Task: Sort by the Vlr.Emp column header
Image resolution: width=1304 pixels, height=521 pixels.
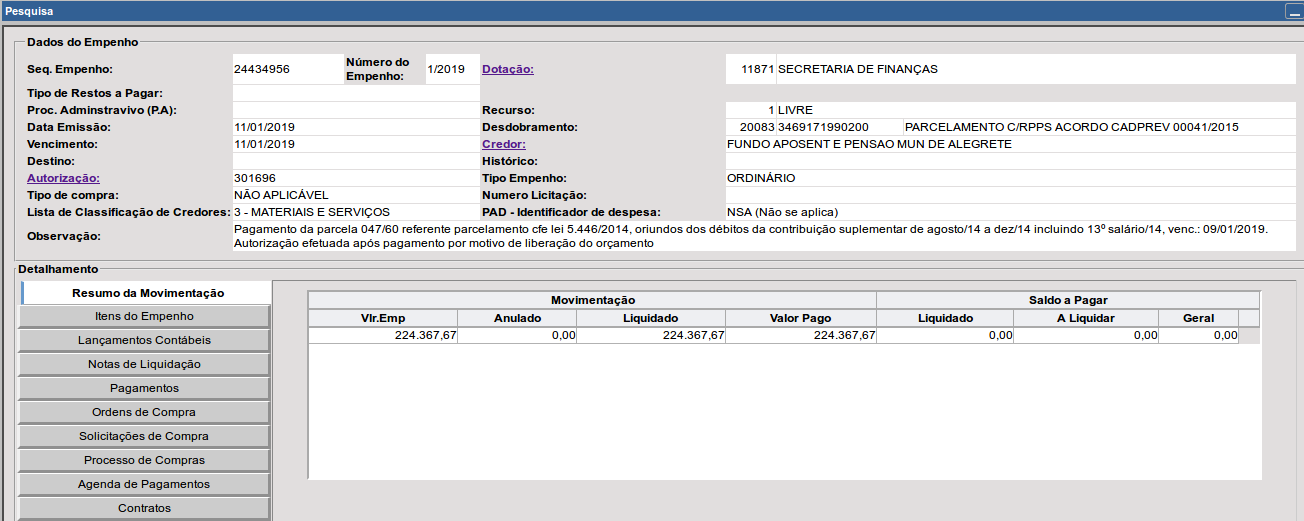Action: [x=383, y=318]
